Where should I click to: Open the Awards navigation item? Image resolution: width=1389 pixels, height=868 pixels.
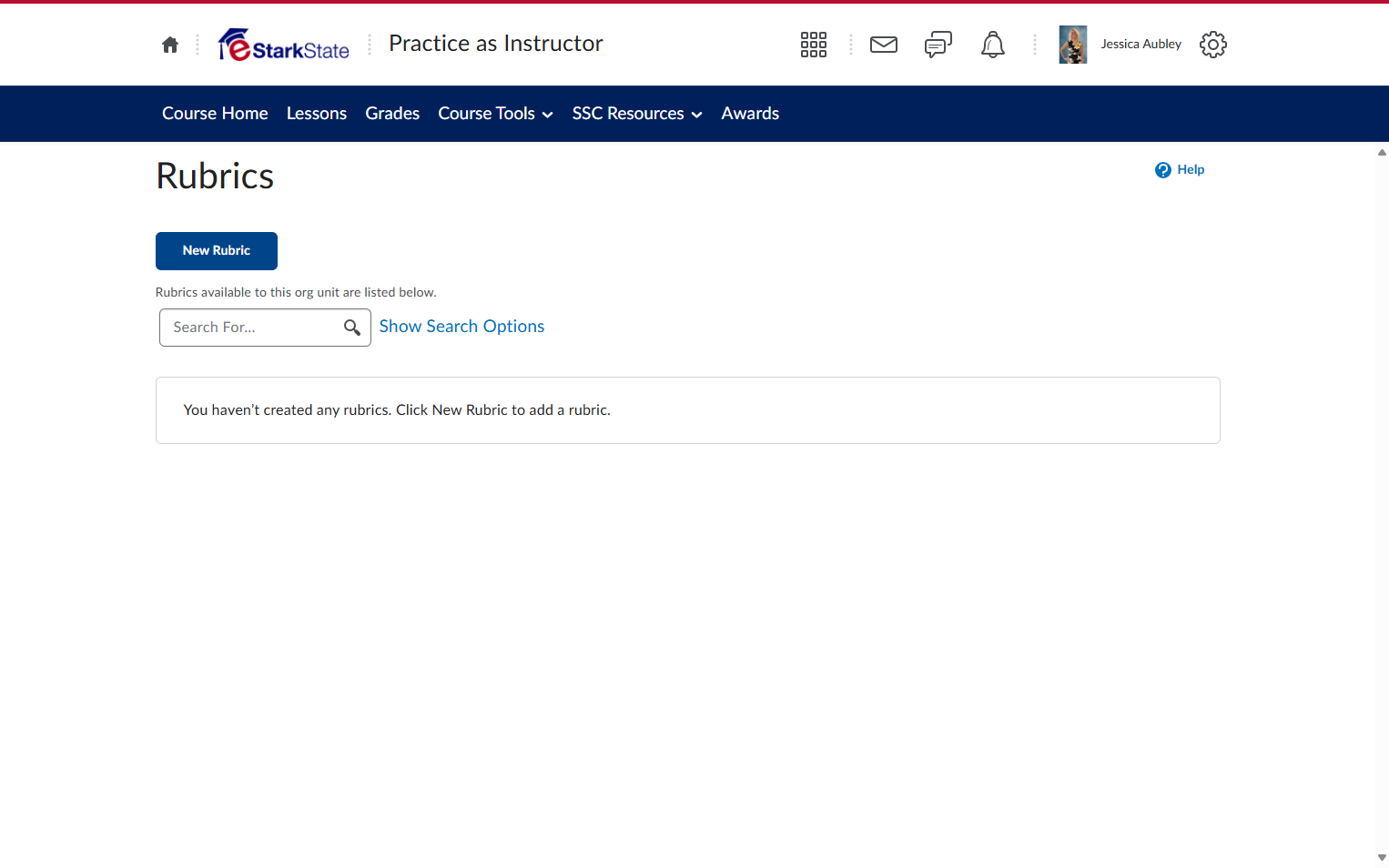750,114
